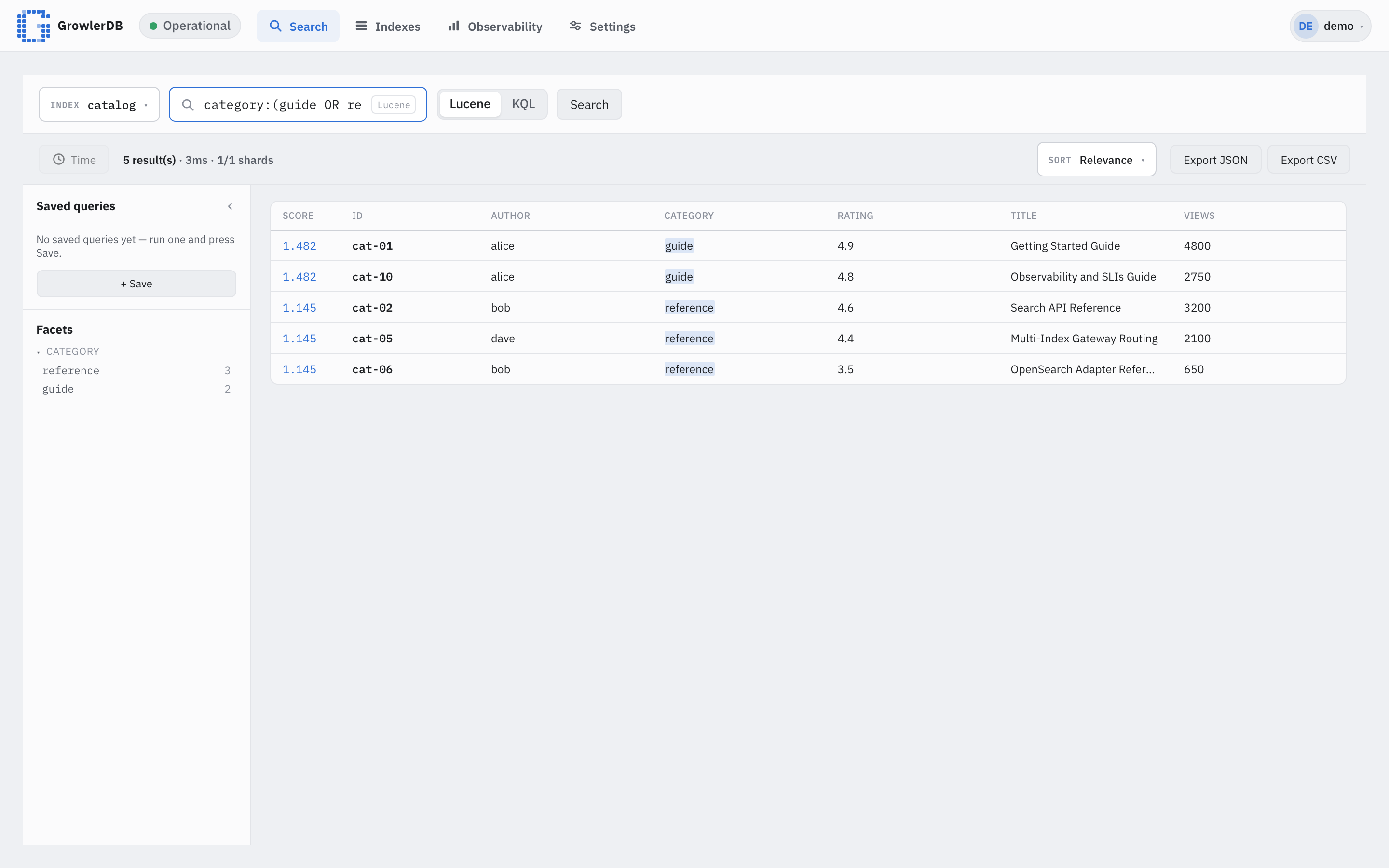
Task: Collapse the Saved queries sidebar
Action: point(230,207)
